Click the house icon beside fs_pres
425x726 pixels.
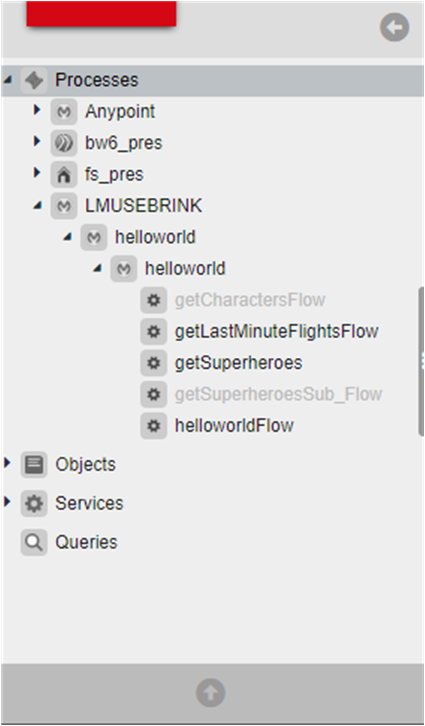(x=64, y=175)
